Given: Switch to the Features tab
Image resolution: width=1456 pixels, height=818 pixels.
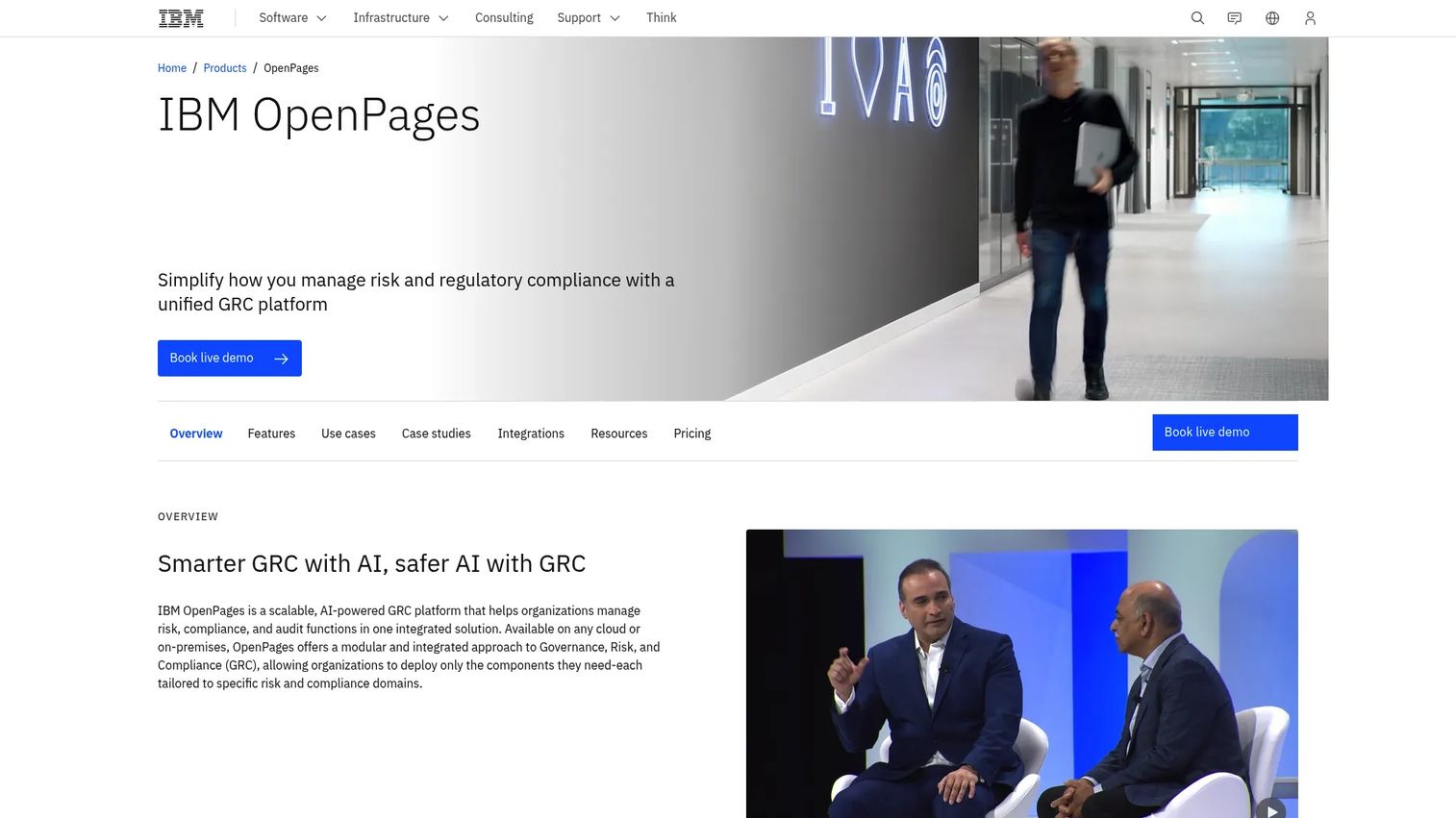Looking at the screenshot, I should click(271, 434).
